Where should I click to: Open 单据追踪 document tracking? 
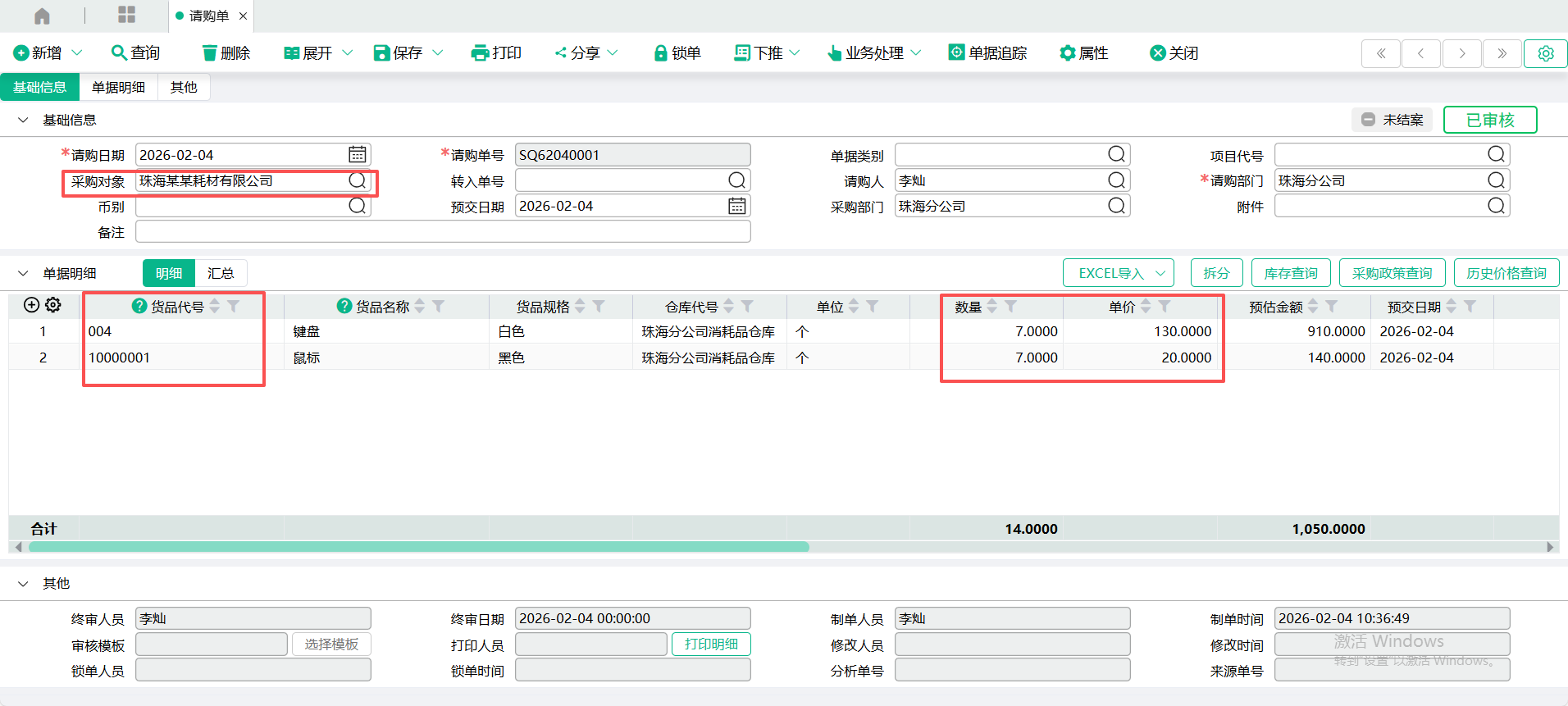[x=987, y=53]
